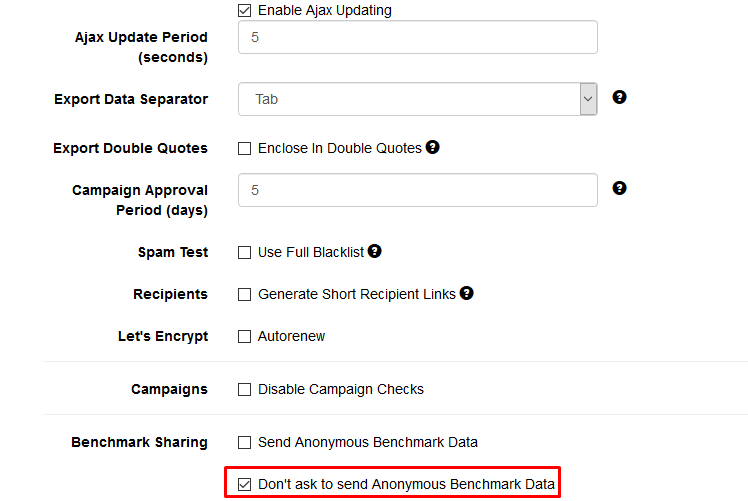Enable Enclose In Double Quotes checkbox
Viewport: 748px width, 501px height.
point(244,148)
